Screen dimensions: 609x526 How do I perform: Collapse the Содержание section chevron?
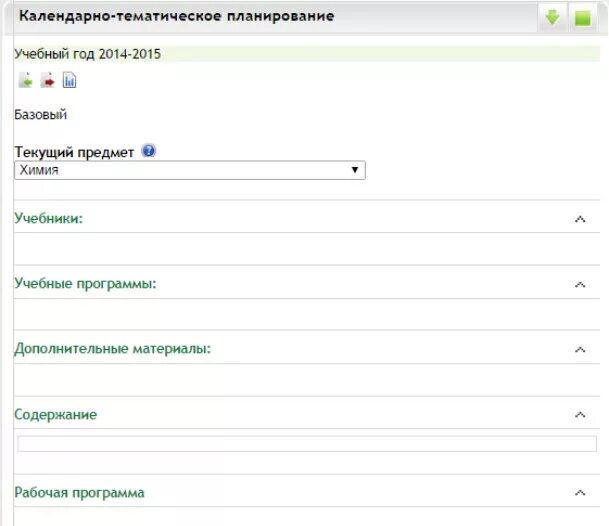coord(580,415)
